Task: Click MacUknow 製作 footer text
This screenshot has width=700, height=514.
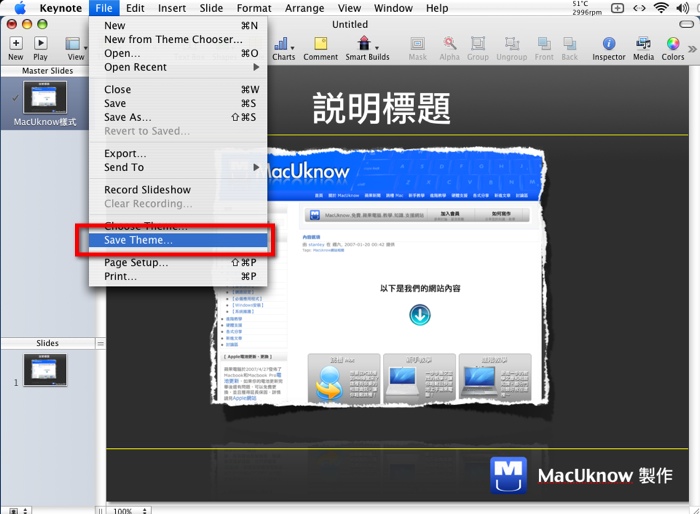Action: 605,476
